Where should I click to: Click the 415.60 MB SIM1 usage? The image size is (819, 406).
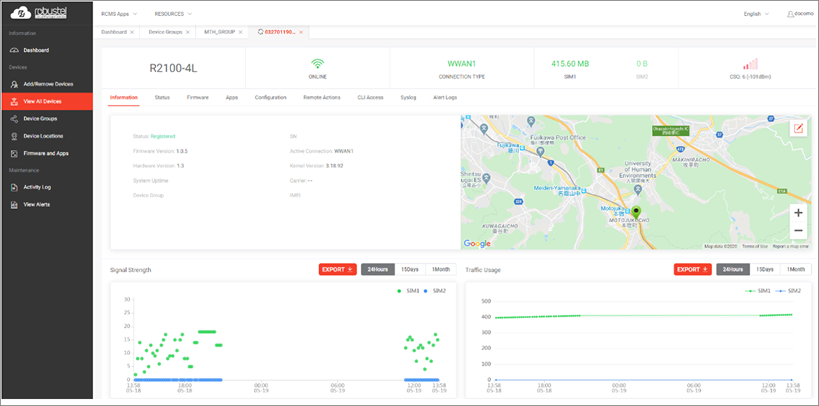point(570,64)
